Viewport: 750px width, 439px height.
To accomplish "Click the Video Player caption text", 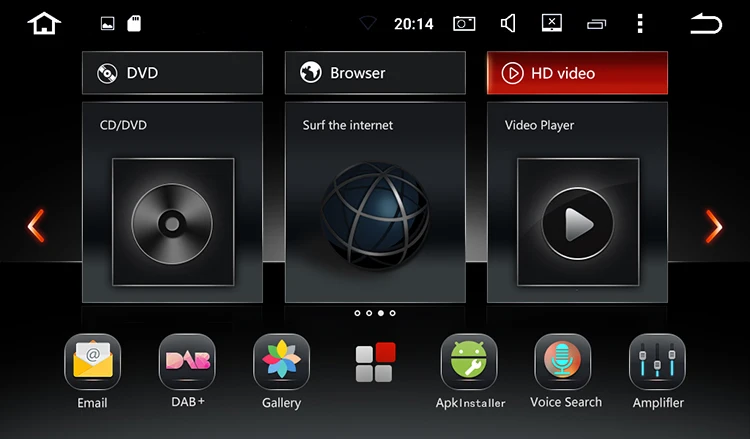I will (540, 125).
